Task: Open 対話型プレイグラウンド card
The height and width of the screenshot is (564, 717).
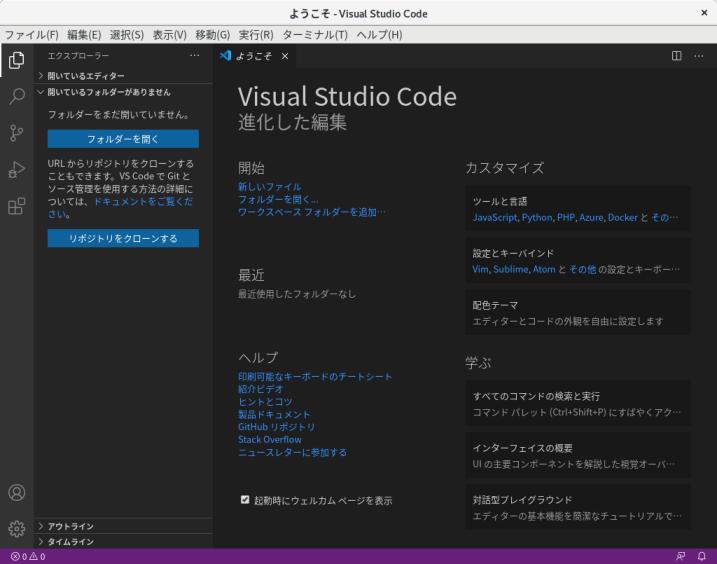Action: tap(578, 508)
